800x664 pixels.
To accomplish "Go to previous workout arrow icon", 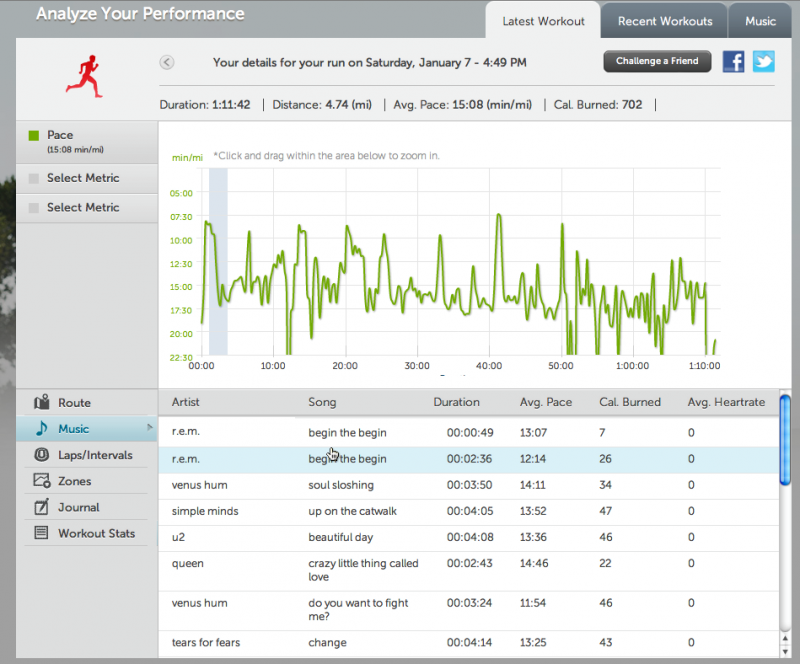I will coord(167,62).
